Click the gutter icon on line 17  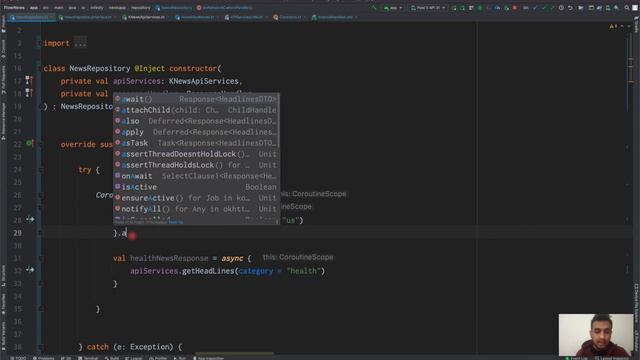(29, 80)
